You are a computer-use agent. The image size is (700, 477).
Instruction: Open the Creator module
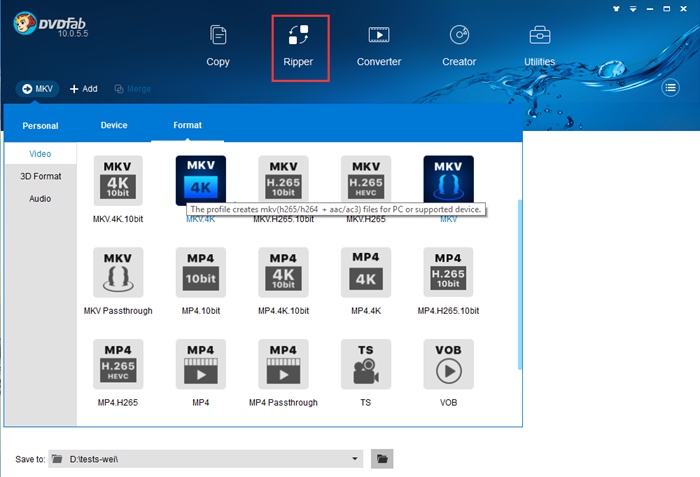(459, 46)
